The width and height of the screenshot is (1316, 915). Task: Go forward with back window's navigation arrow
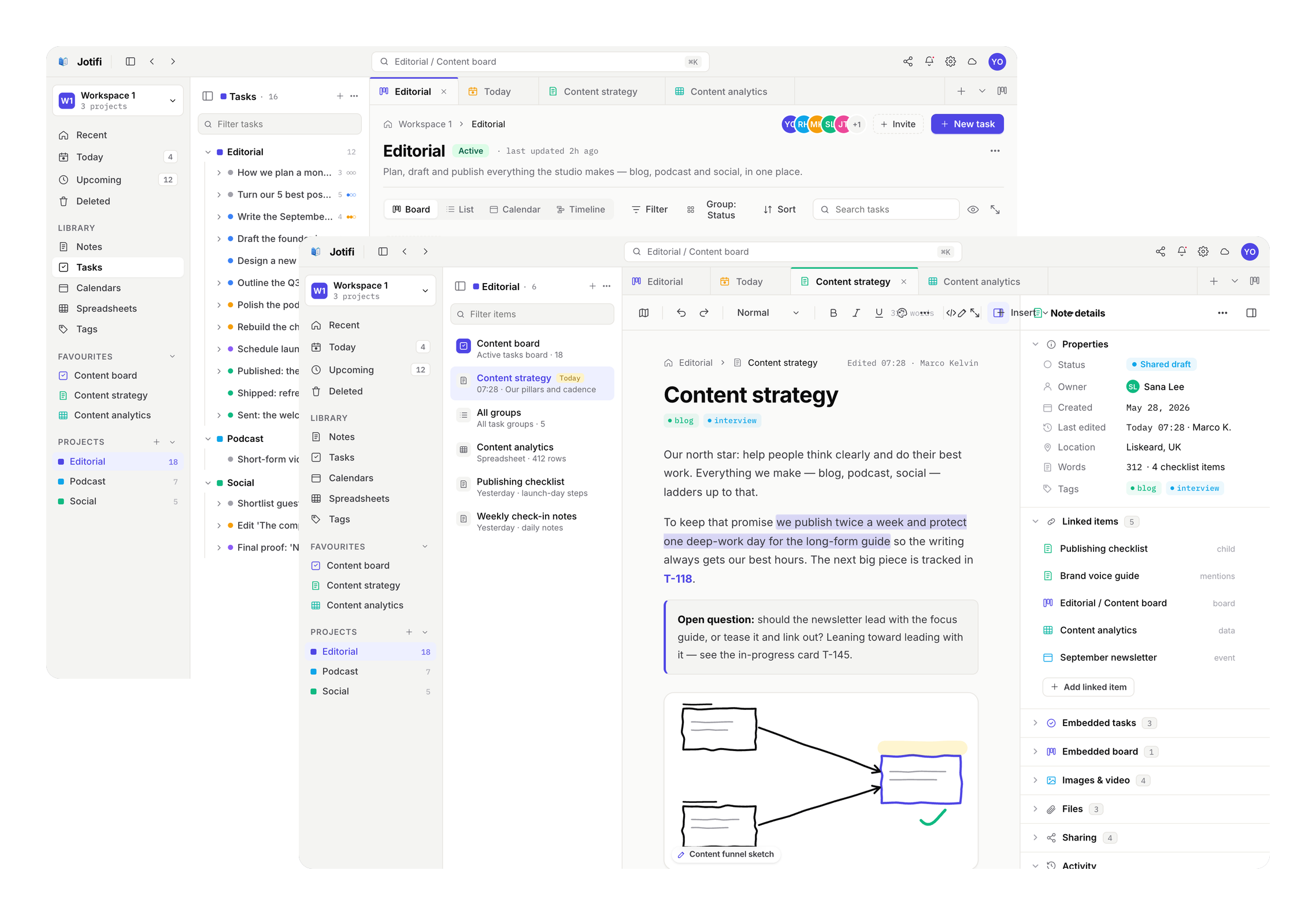coord(173,62)
